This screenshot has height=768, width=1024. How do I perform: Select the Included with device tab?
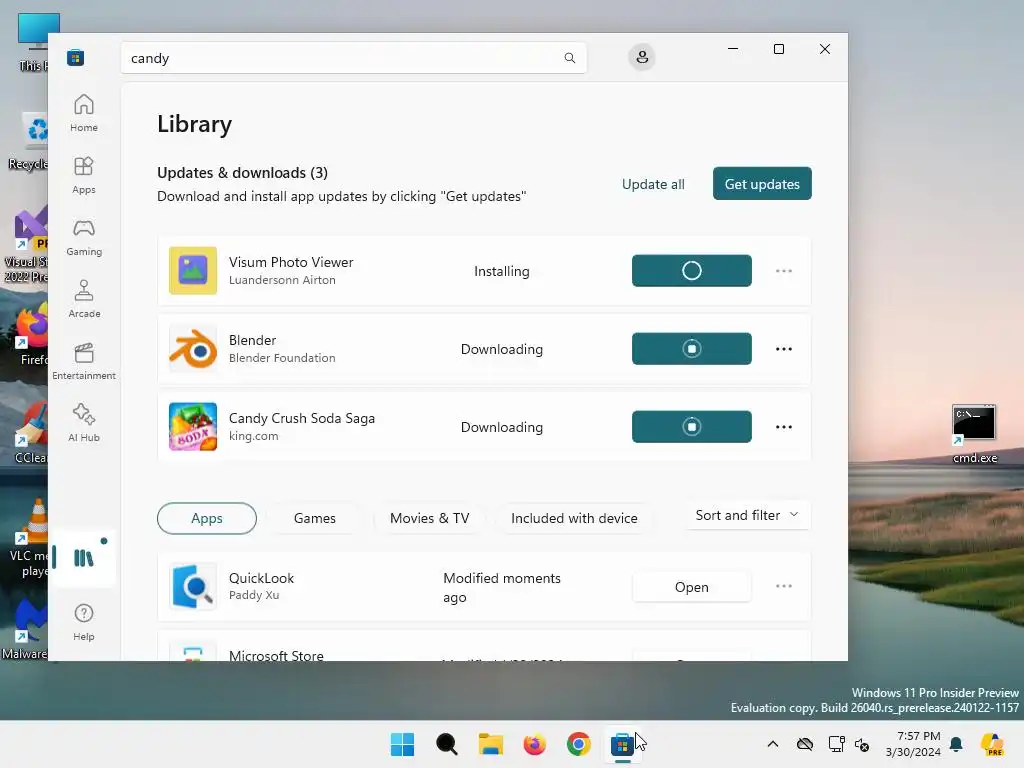pyautogui.click(x=574, y=518)
